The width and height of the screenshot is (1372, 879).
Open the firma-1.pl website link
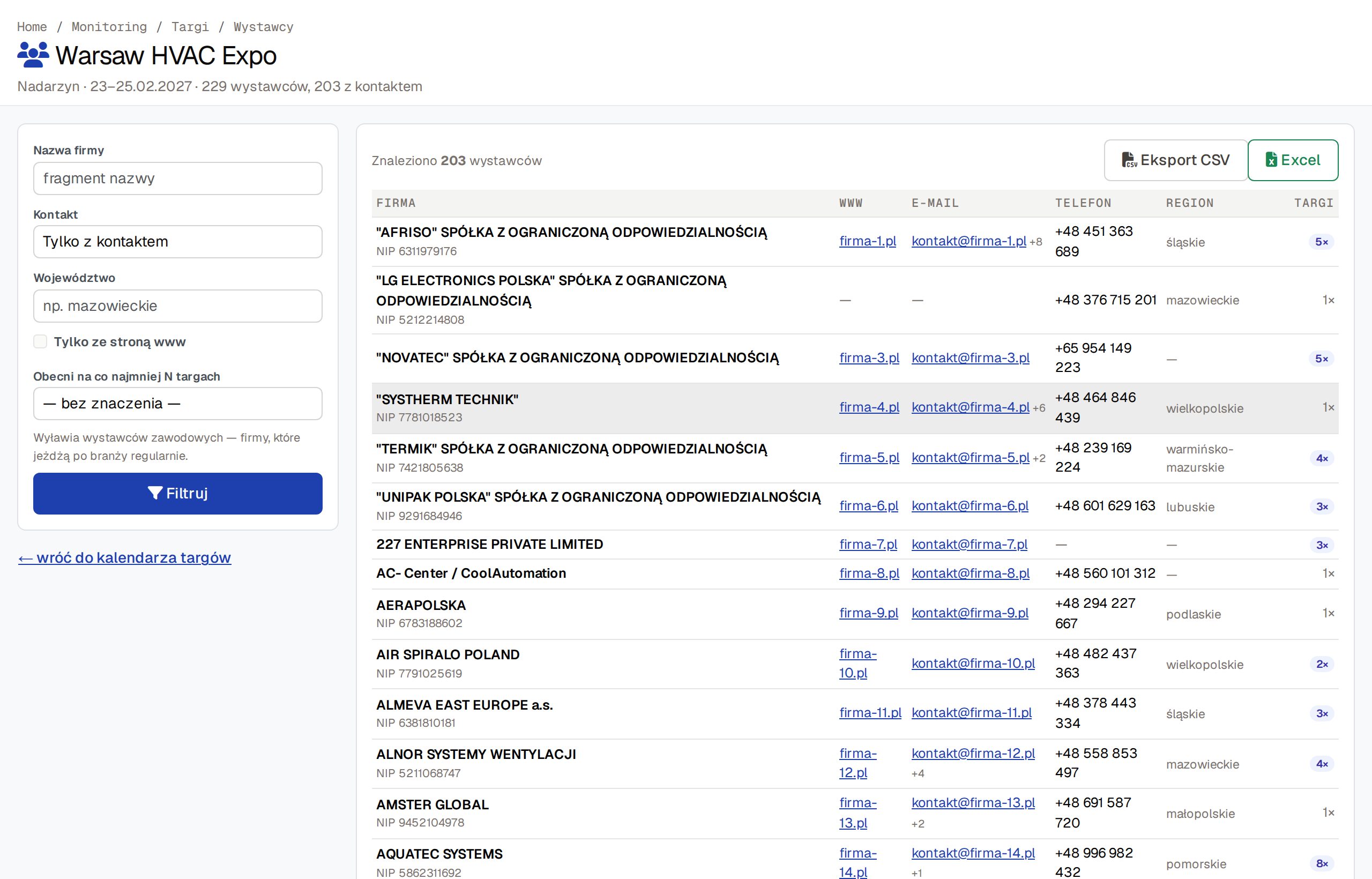(868, 241)
